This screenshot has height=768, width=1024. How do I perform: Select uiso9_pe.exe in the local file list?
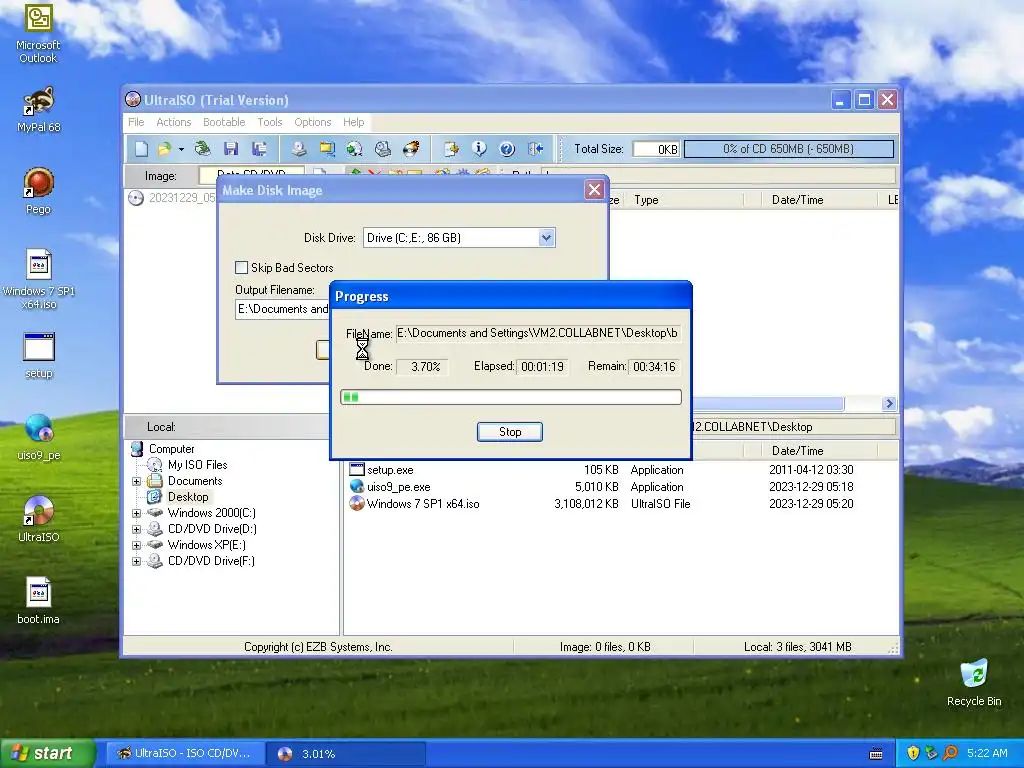coord(398,487)
